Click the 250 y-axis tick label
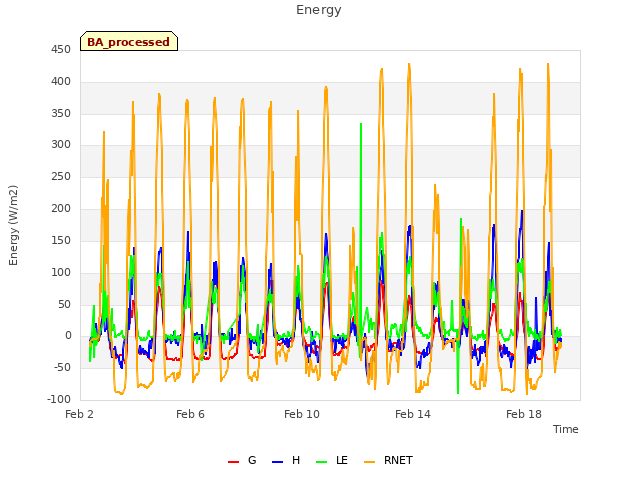Image resolution: width=640 pixels, height=480 pixels. (61, 177)
